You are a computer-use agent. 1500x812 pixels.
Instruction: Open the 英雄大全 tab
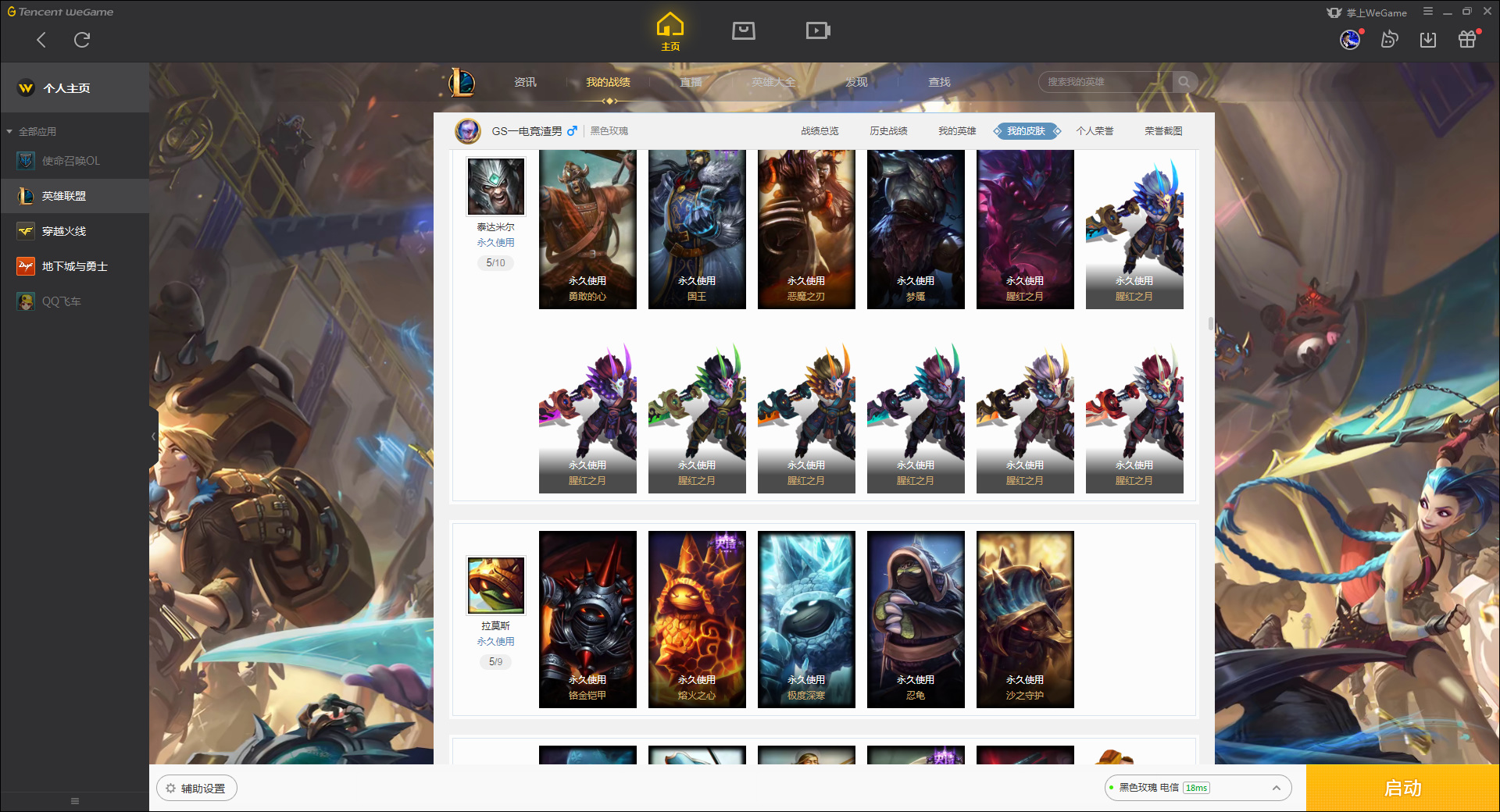[773, 82]
